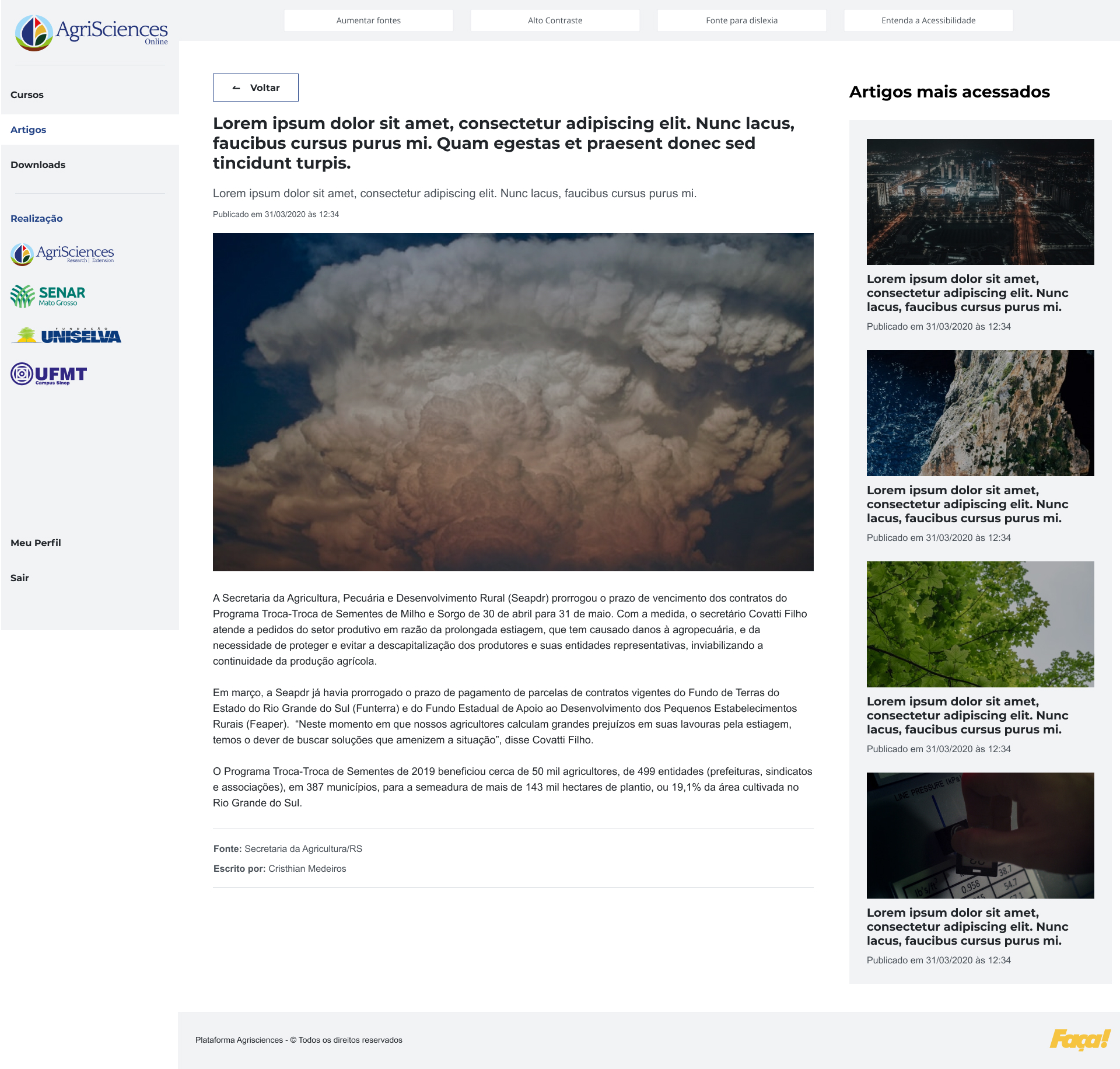
Task: Click the AgriSciences Online logo
Action: pyautogui.click(x=92, y=32)
